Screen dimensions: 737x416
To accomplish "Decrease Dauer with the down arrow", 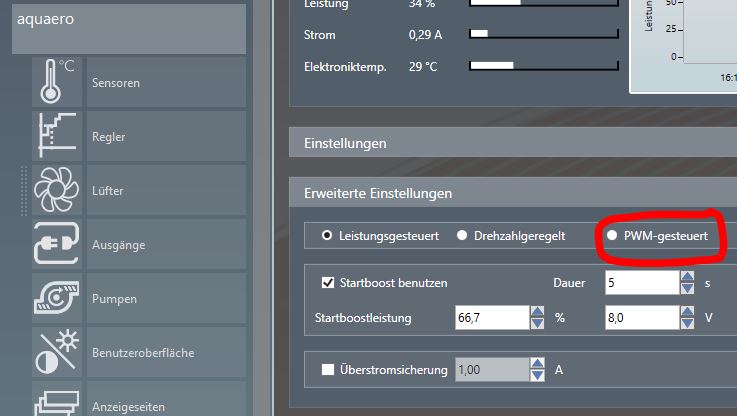I will click(x=688, y=288).
